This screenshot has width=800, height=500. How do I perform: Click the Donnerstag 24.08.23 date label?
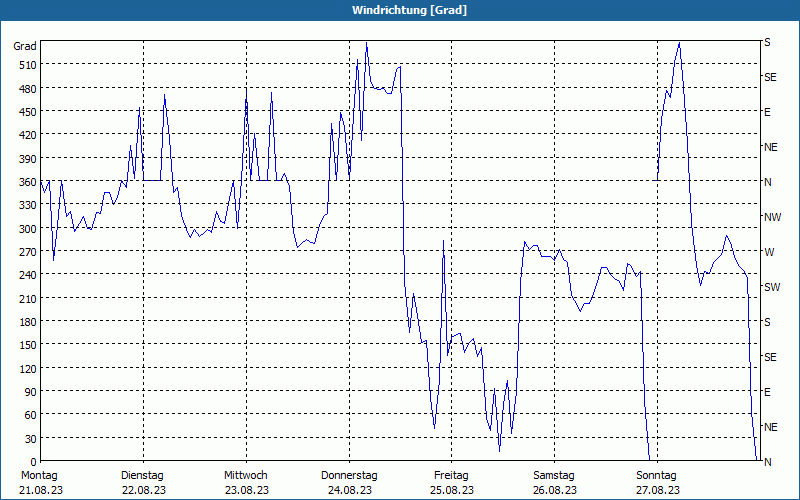pyautogui.click(x=349, y=482)
